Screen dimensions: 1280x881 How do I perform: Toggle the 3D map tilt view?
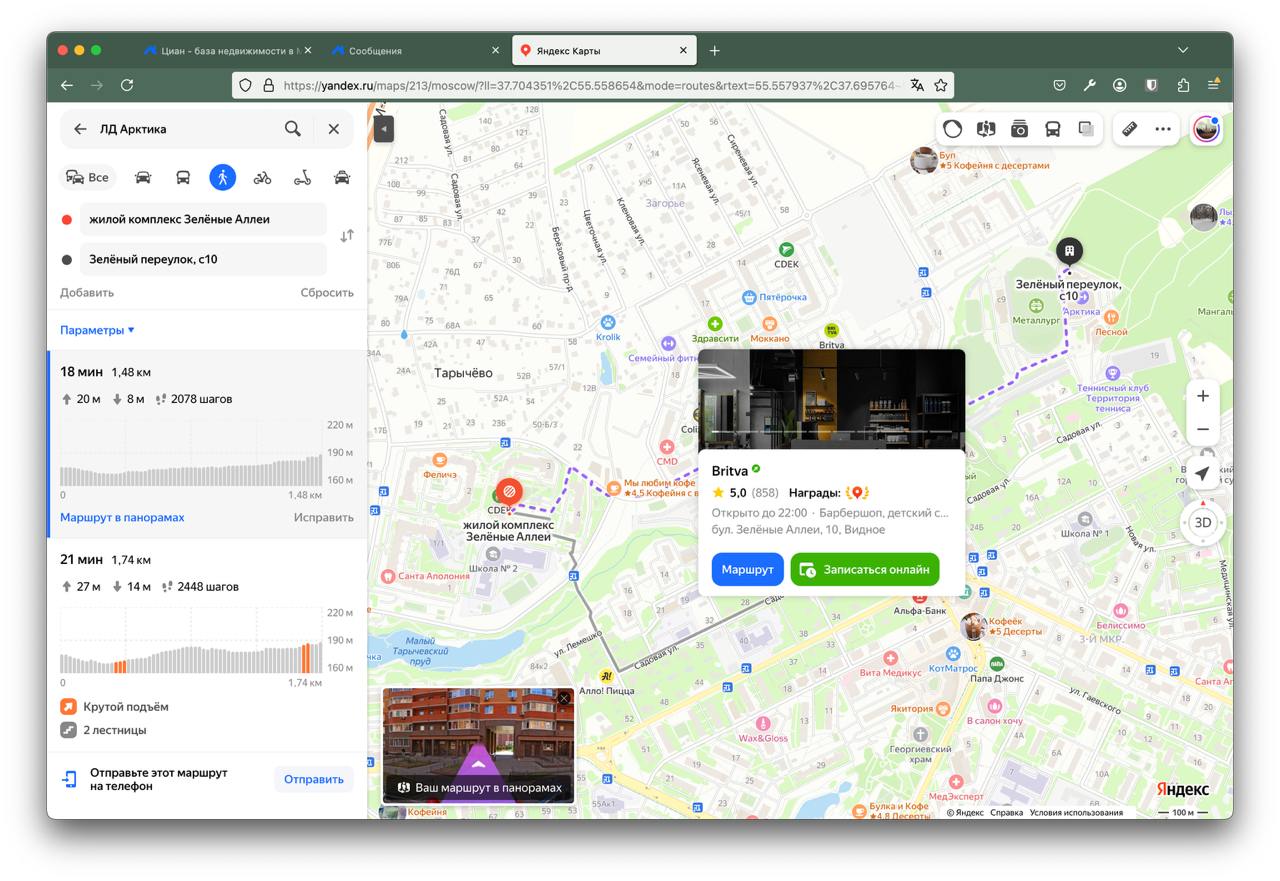pos(1203,522)
